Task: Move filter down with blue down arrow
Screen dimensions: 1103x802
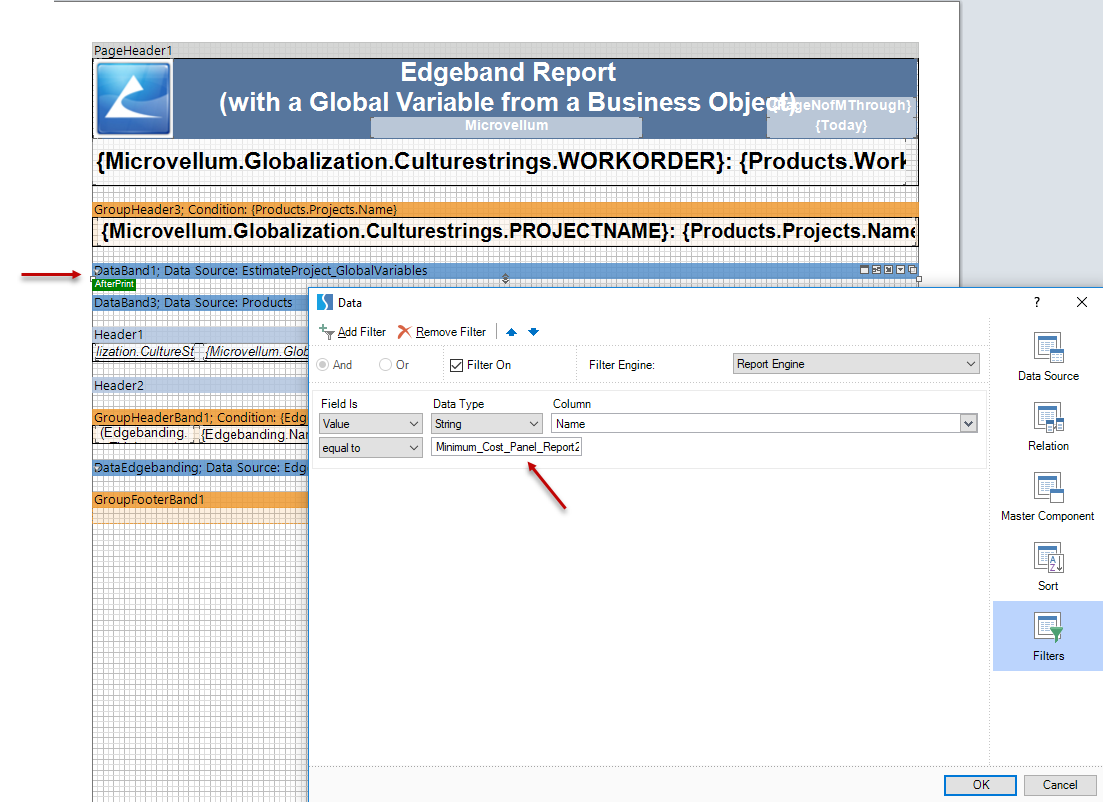Action: (534, 332)
